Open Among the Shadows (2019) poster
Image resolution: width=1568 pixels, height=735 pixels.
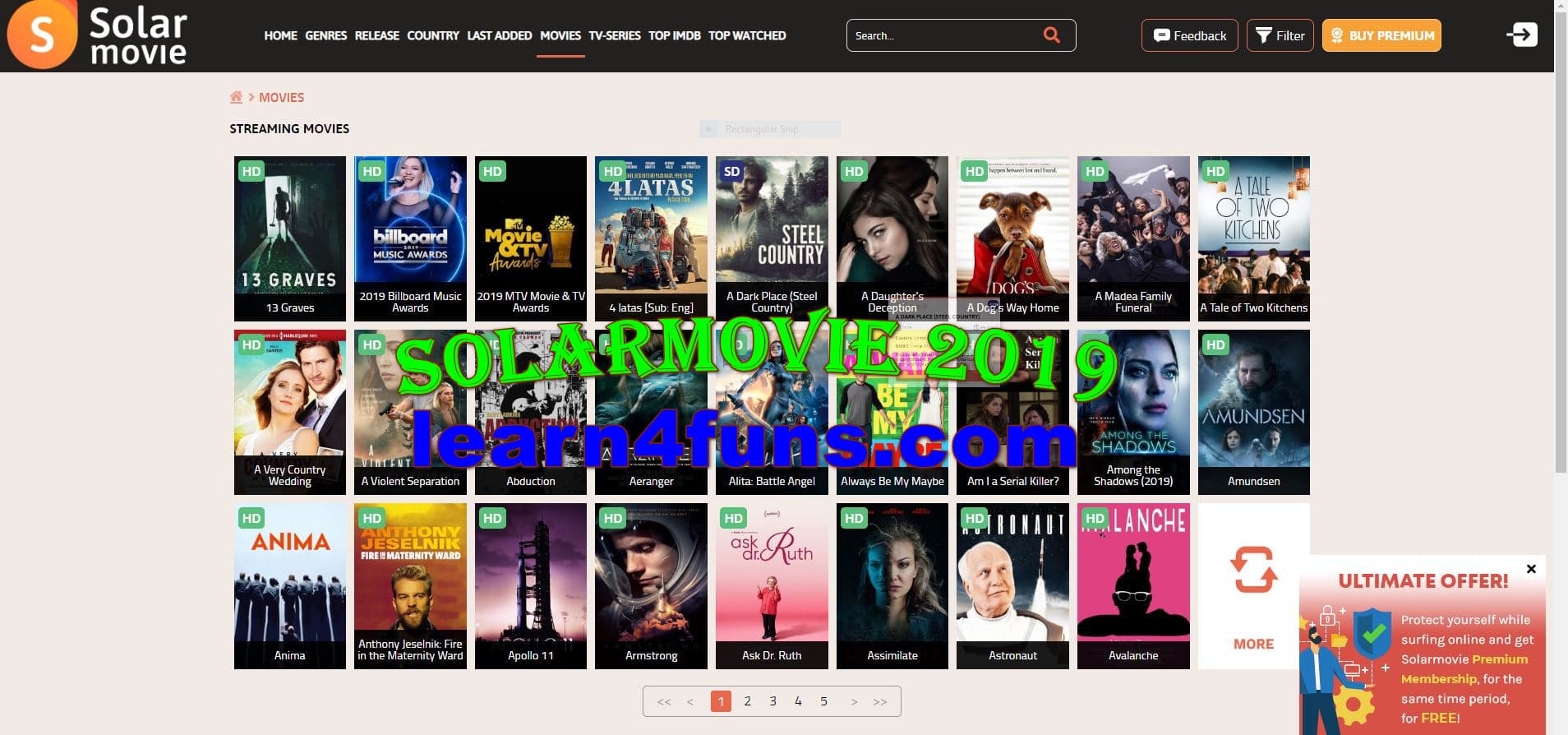click(x=1133, y=412)
